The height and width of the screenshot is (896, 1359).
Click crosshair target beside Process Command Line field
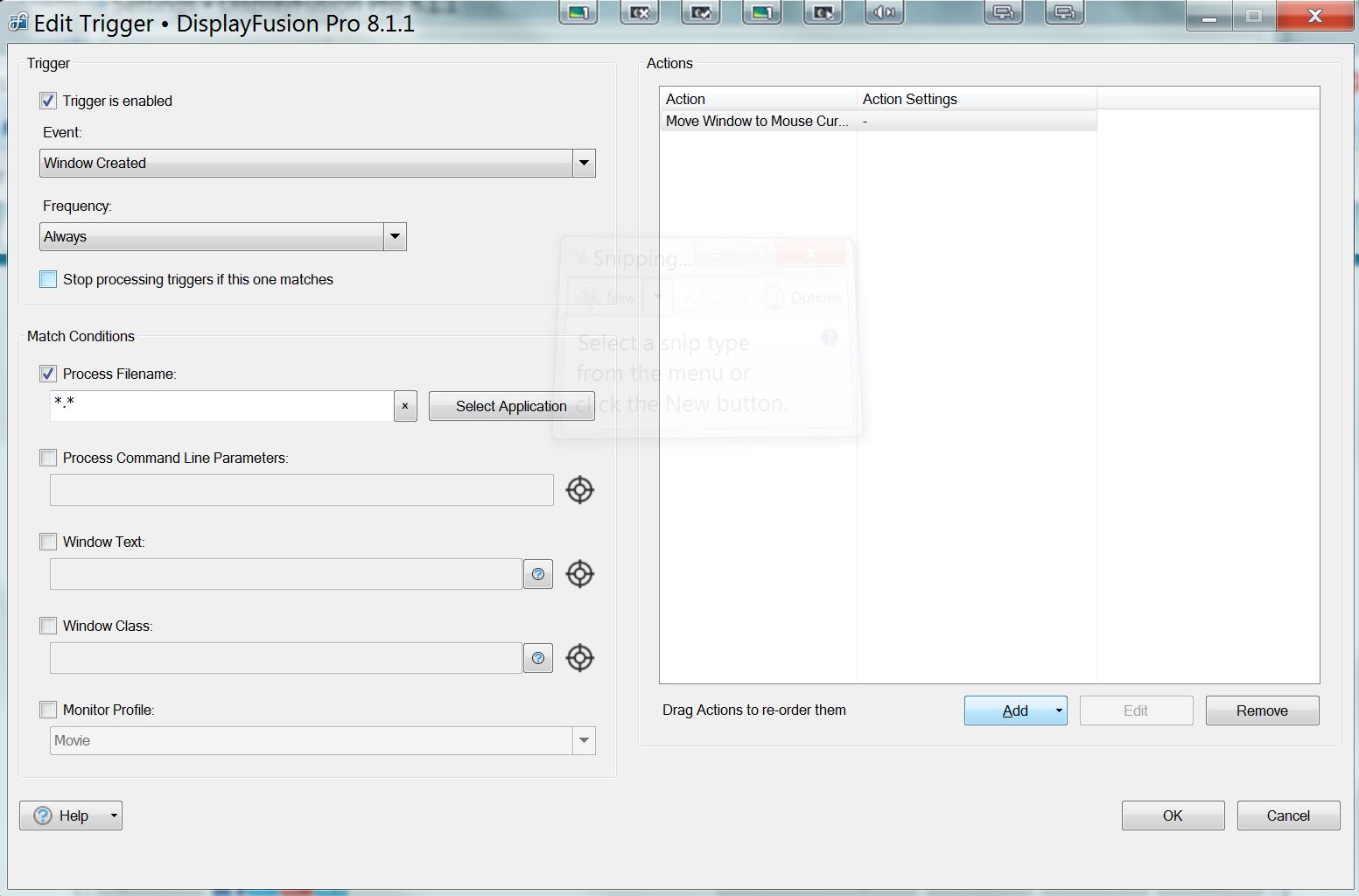(580, 490)
